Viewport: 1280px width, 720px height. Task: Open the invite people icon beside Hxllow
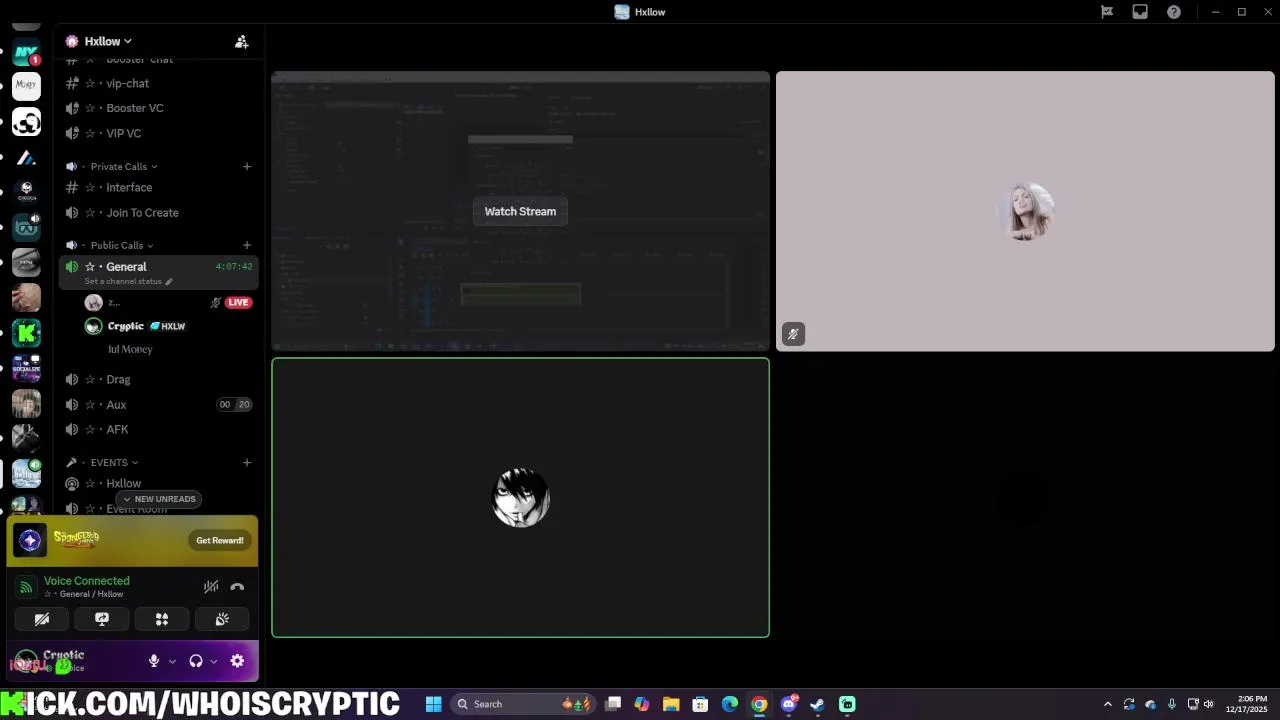click(x=241, y=42)
